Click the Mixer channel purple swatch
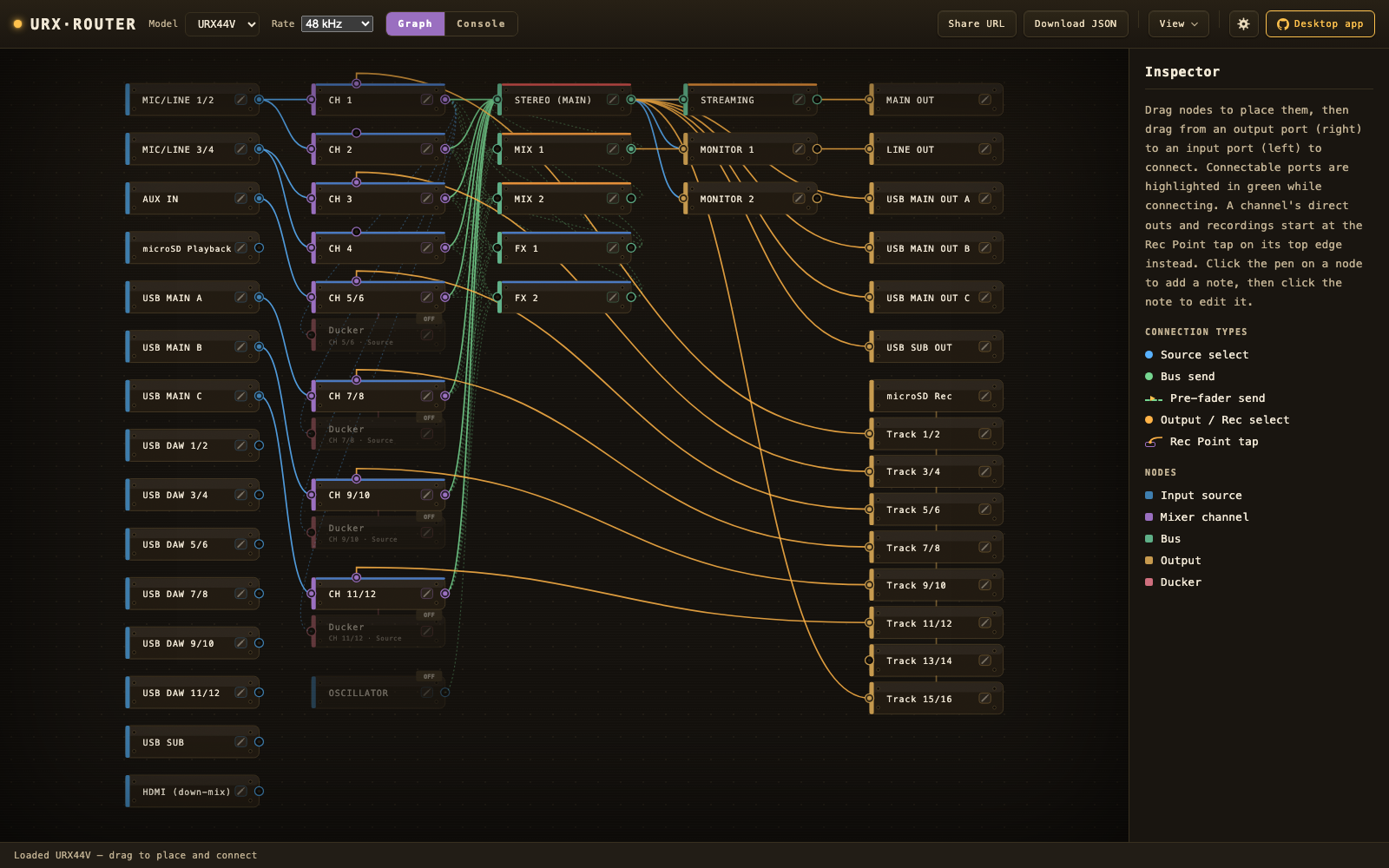This screenshot has width=1389, height=868. coord(1149,517)
